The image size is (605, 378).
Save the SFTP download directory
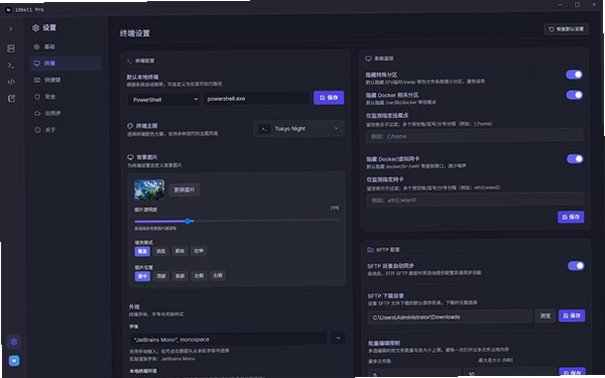click(x=572, y=316)
